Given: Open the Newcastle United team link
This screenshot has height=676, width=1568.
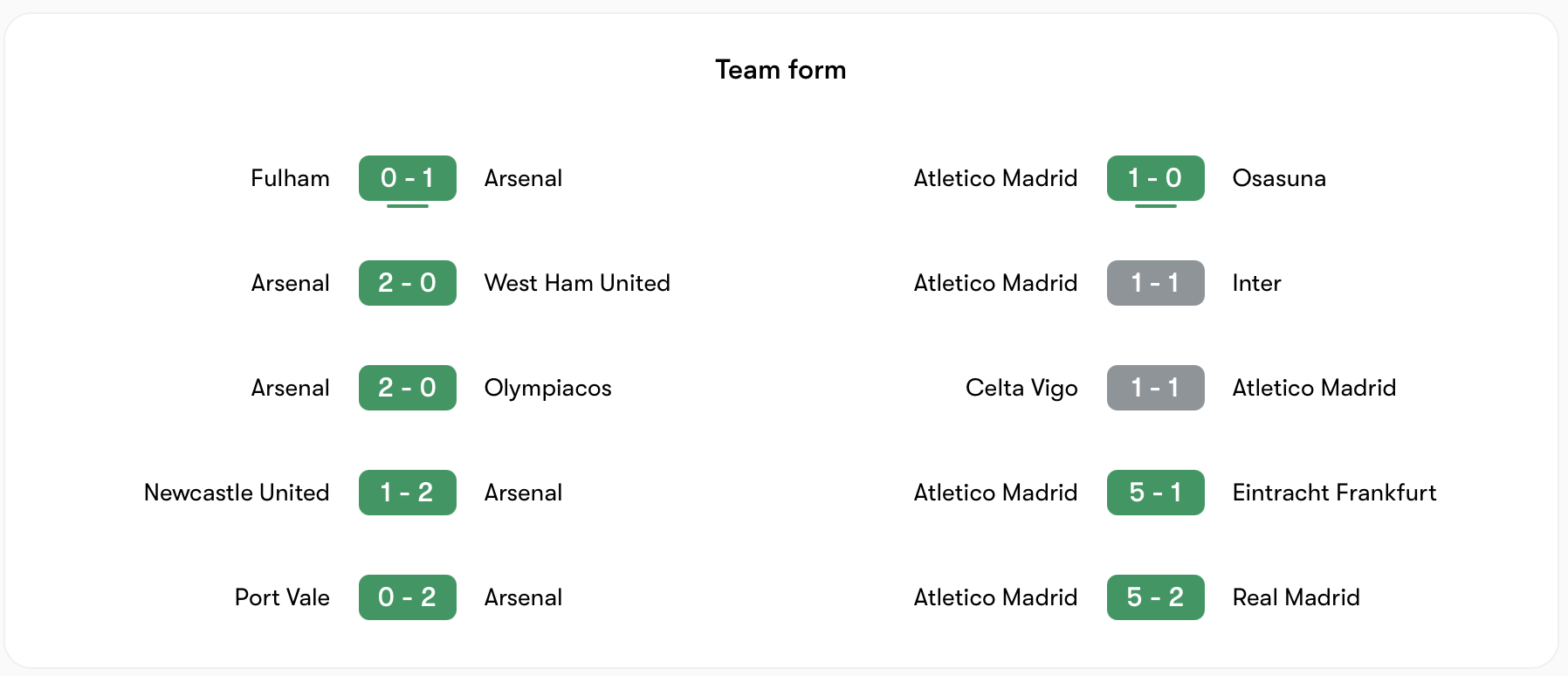Looking at the screenshot, I should tap(237, 493).
